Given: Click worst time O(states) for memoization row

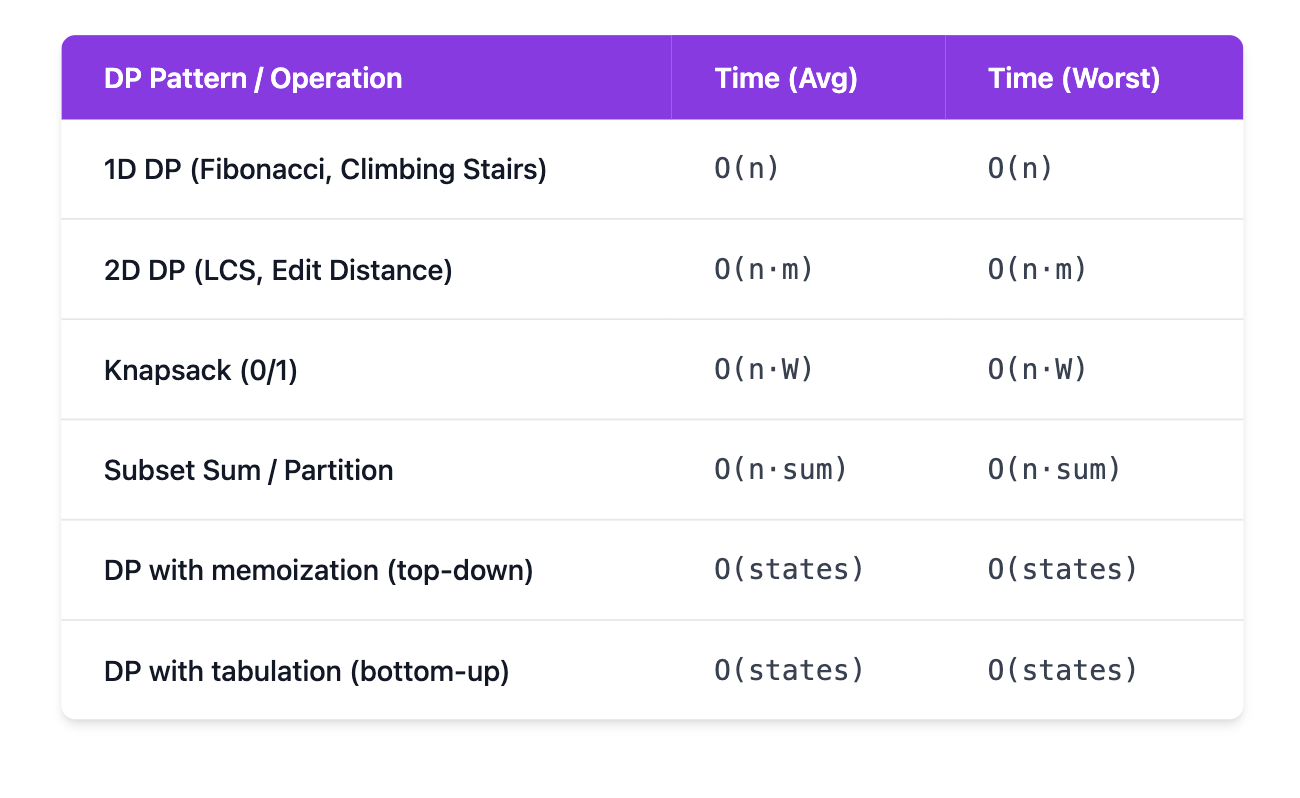Looking at the screenshot, I should pyautogui.click(x=1063, y=569).
